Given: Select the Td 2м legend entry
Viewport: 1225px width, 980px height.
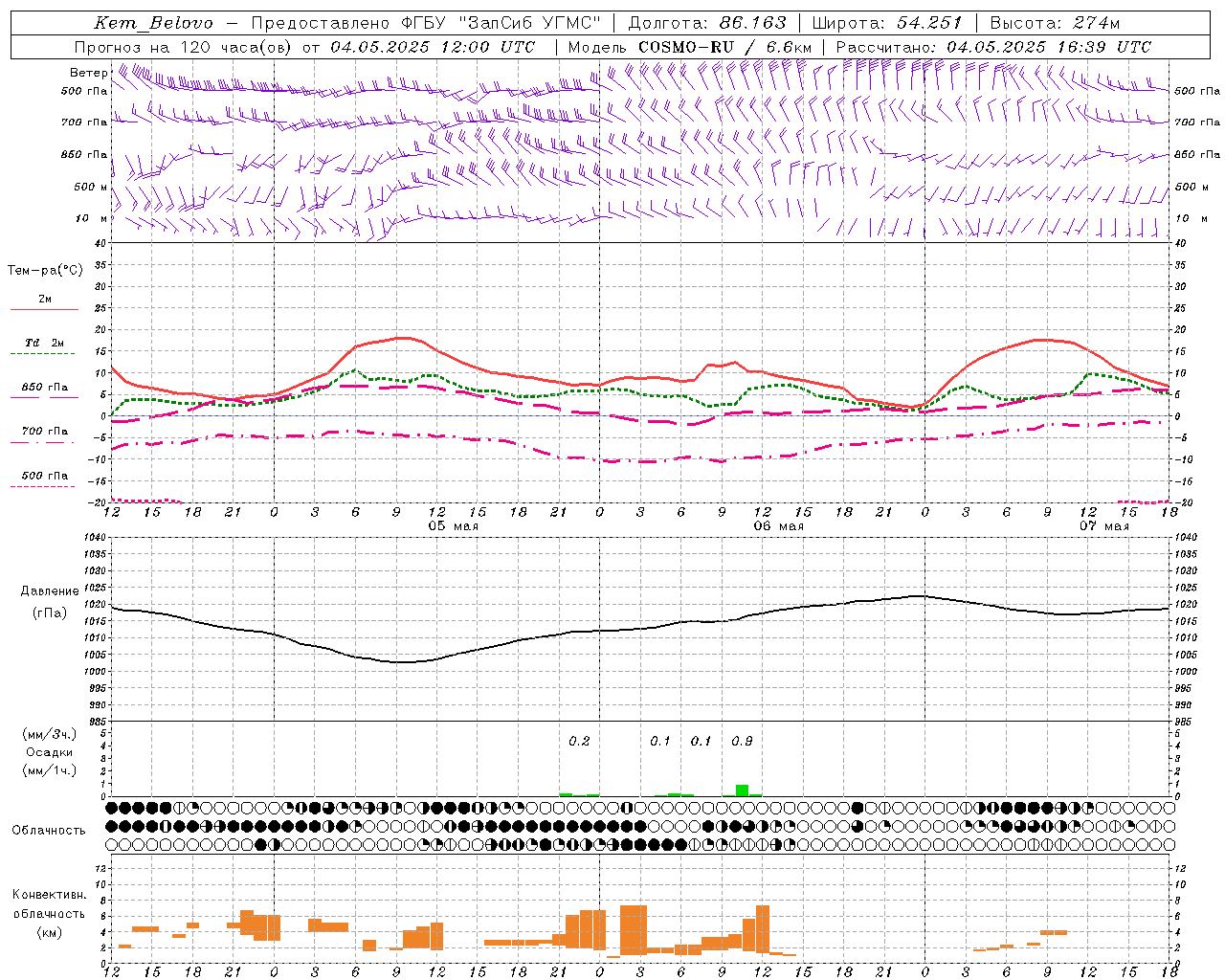Looking at the screenshot, I should [44, 343].
